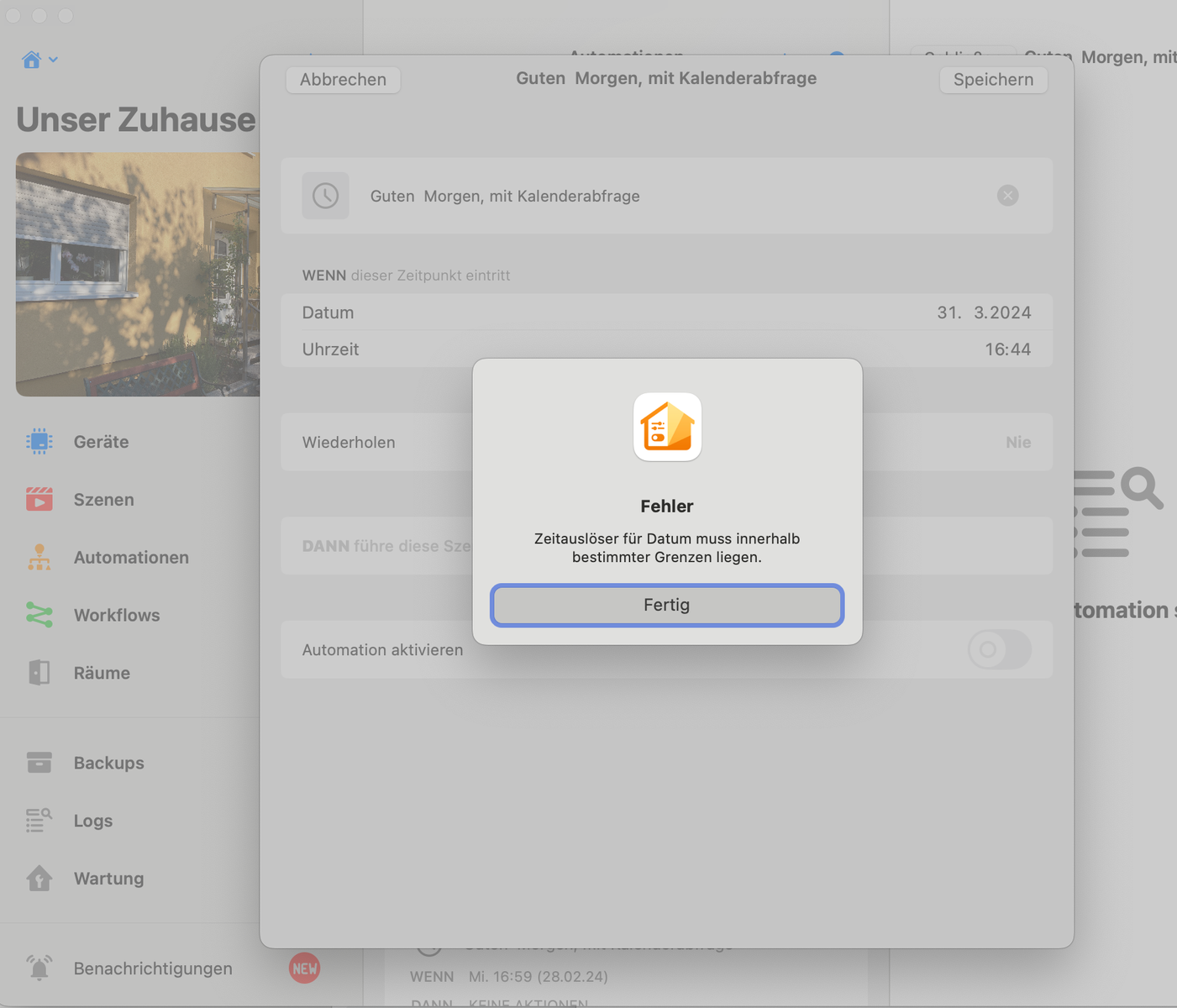Toggle the Automation aktivieren switch
Screen dimensions: 1177x1008
999,649
